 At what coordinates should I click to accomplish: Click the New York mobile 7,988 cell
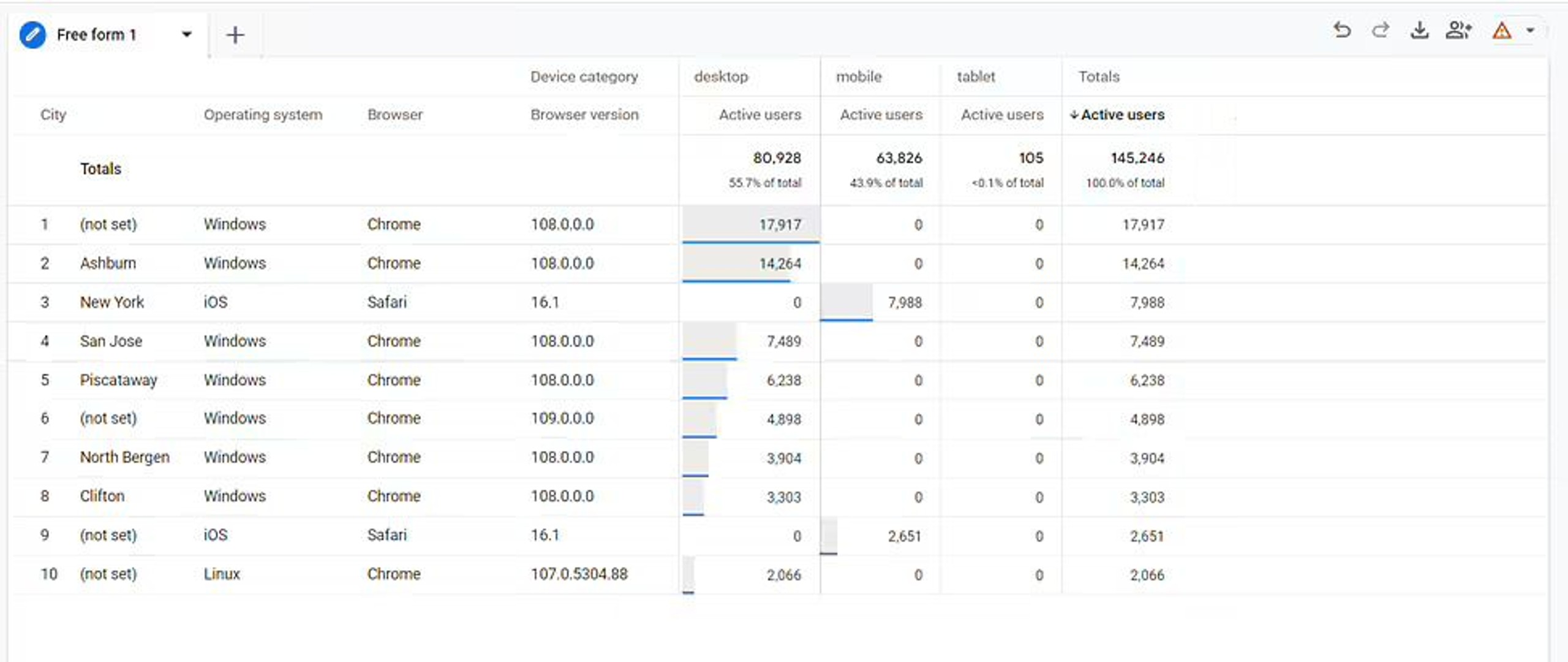coord(904,303)
